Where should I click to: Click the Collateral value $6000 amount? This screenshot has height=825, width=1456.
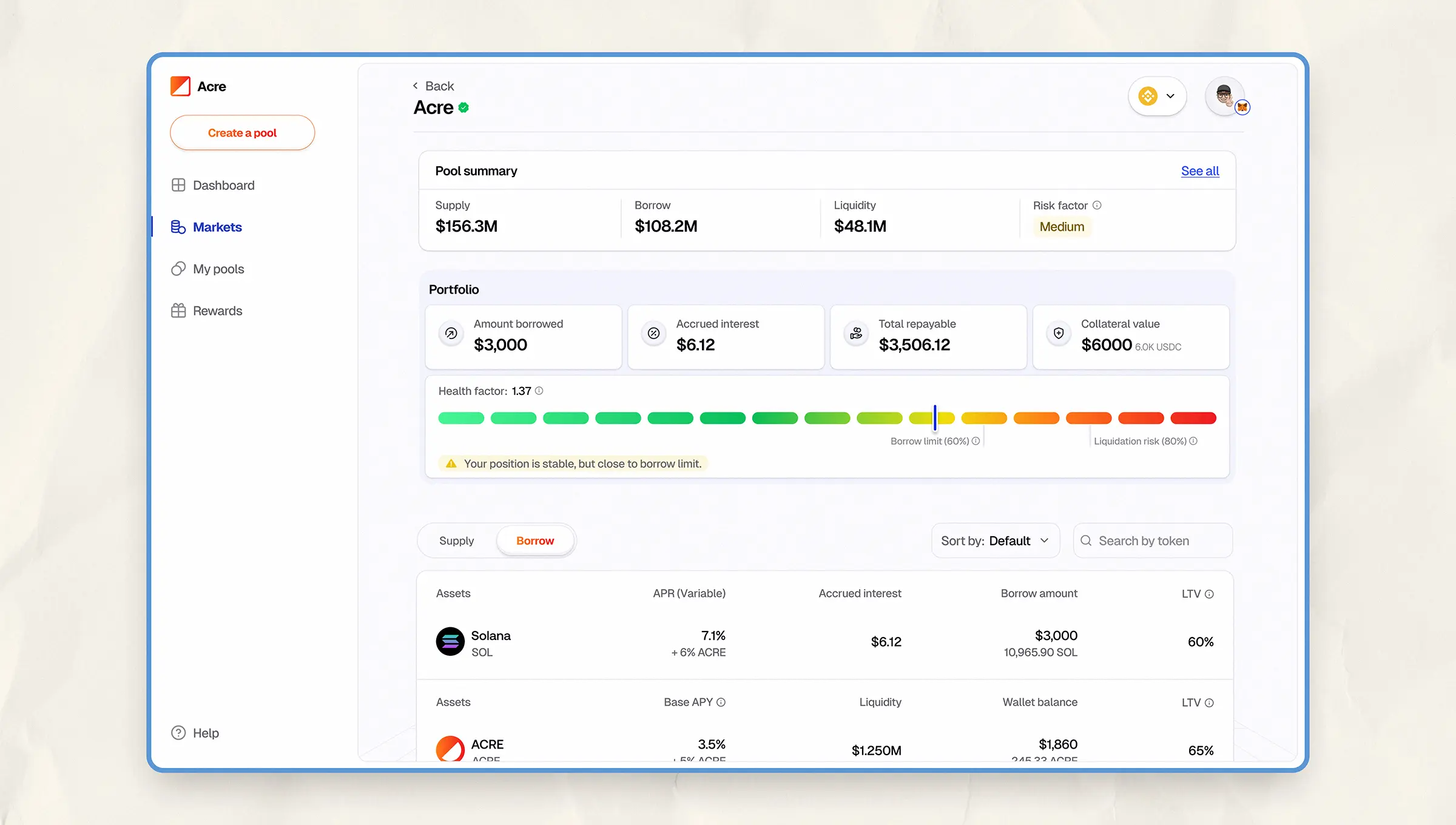pos(1107,345)
